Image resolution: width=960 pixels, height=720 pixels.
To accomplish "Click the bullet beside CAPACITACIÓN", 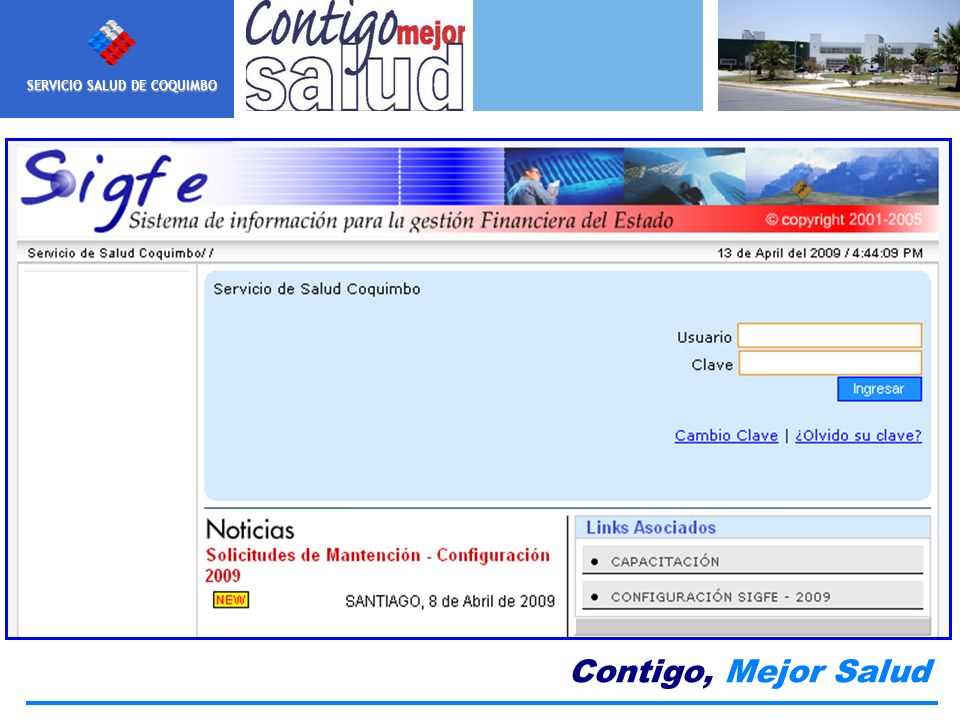I will coord(594,561).
